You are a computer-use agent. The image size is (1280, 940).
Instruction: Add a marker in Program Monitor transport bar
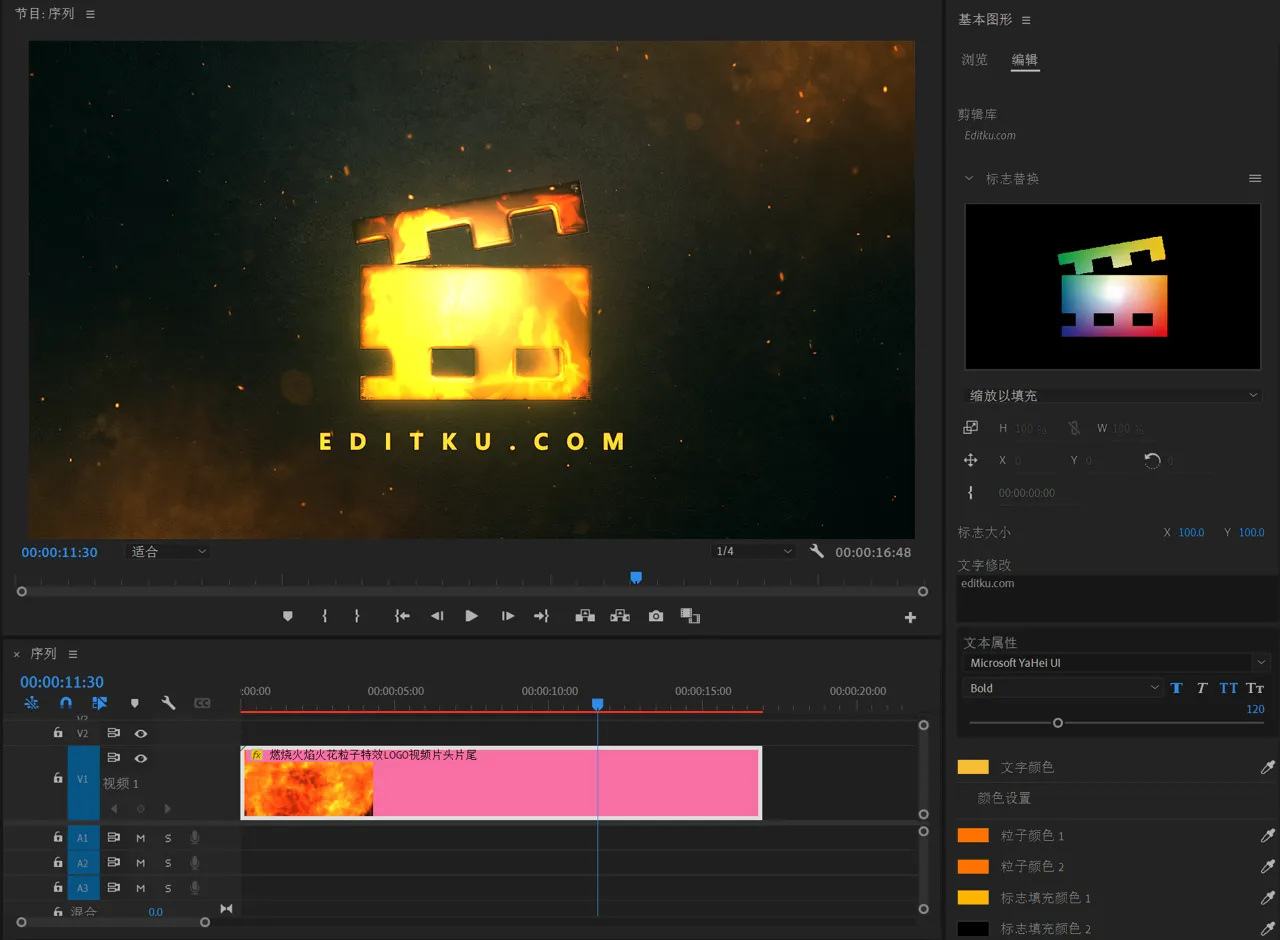point(288,617)
